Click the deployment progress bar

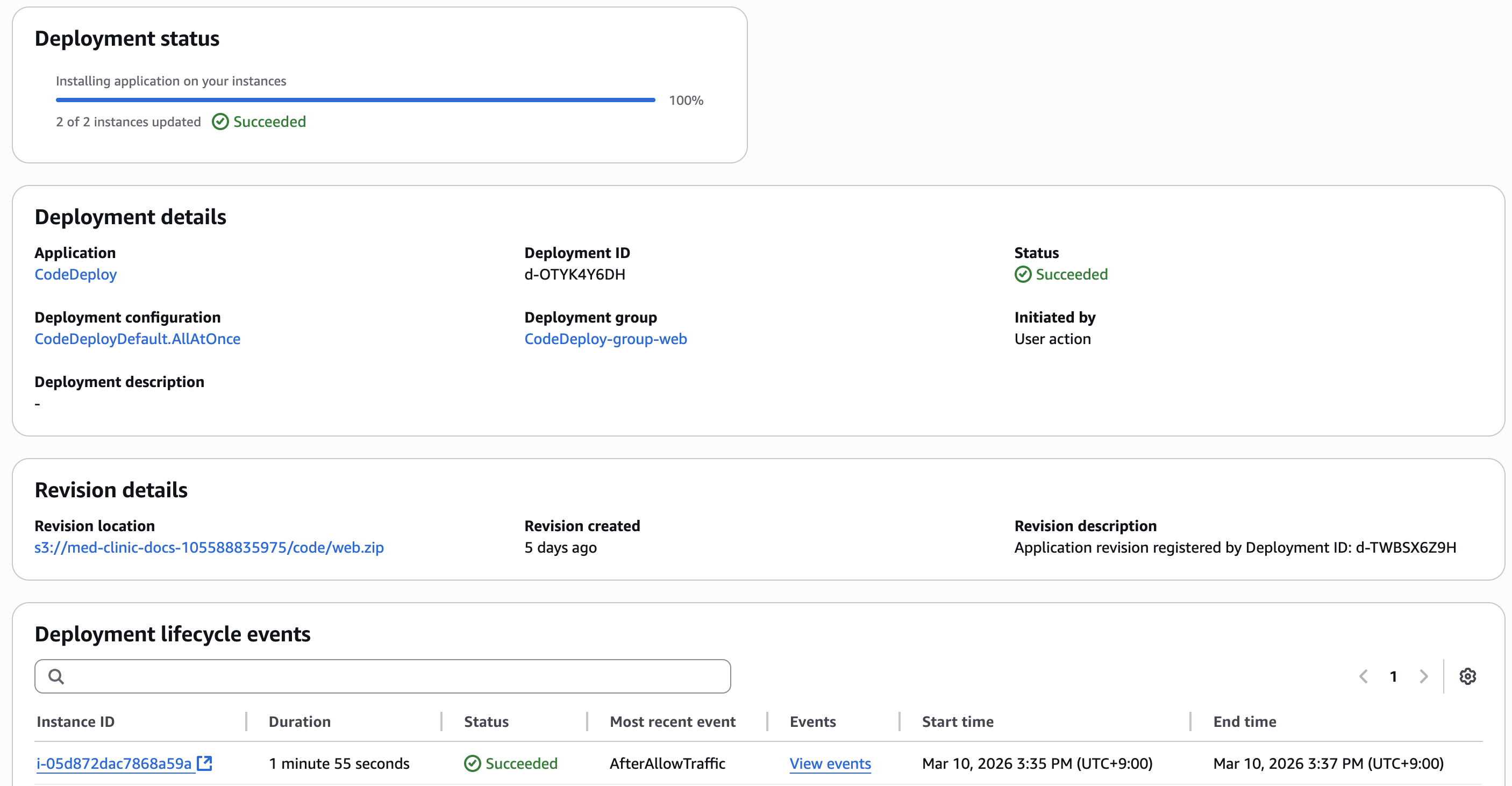355,100
